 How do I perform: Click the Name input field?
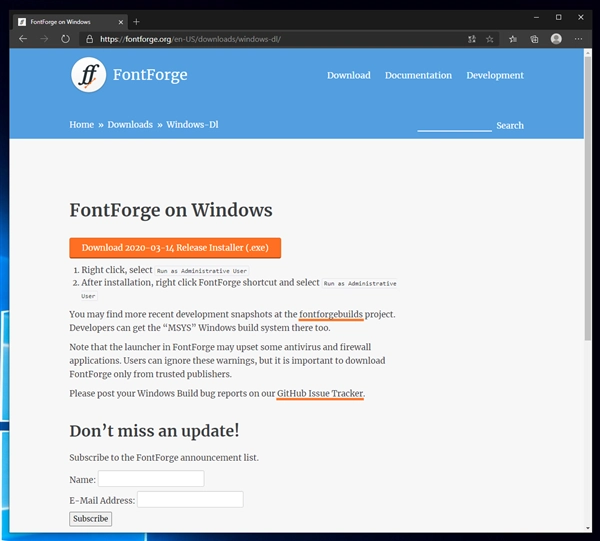pyautogui.click(x=151, y=479)
